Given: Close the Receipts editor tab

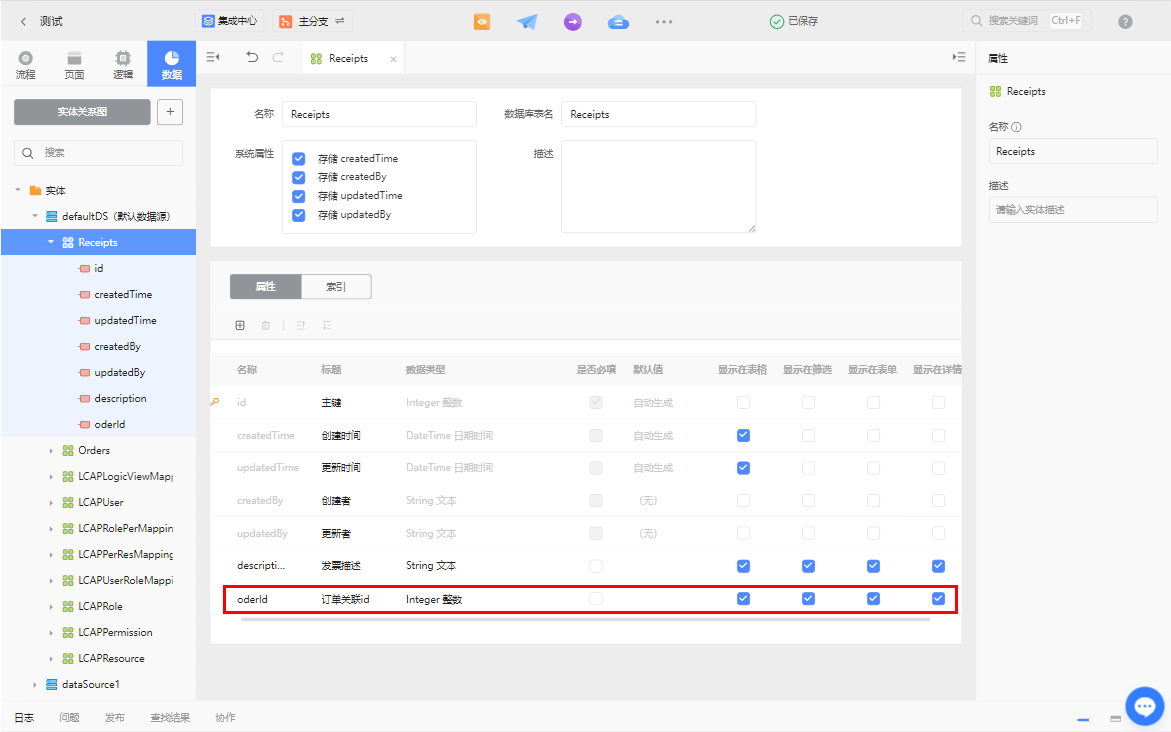Looking at the screenshot, I should coord(394,59).
